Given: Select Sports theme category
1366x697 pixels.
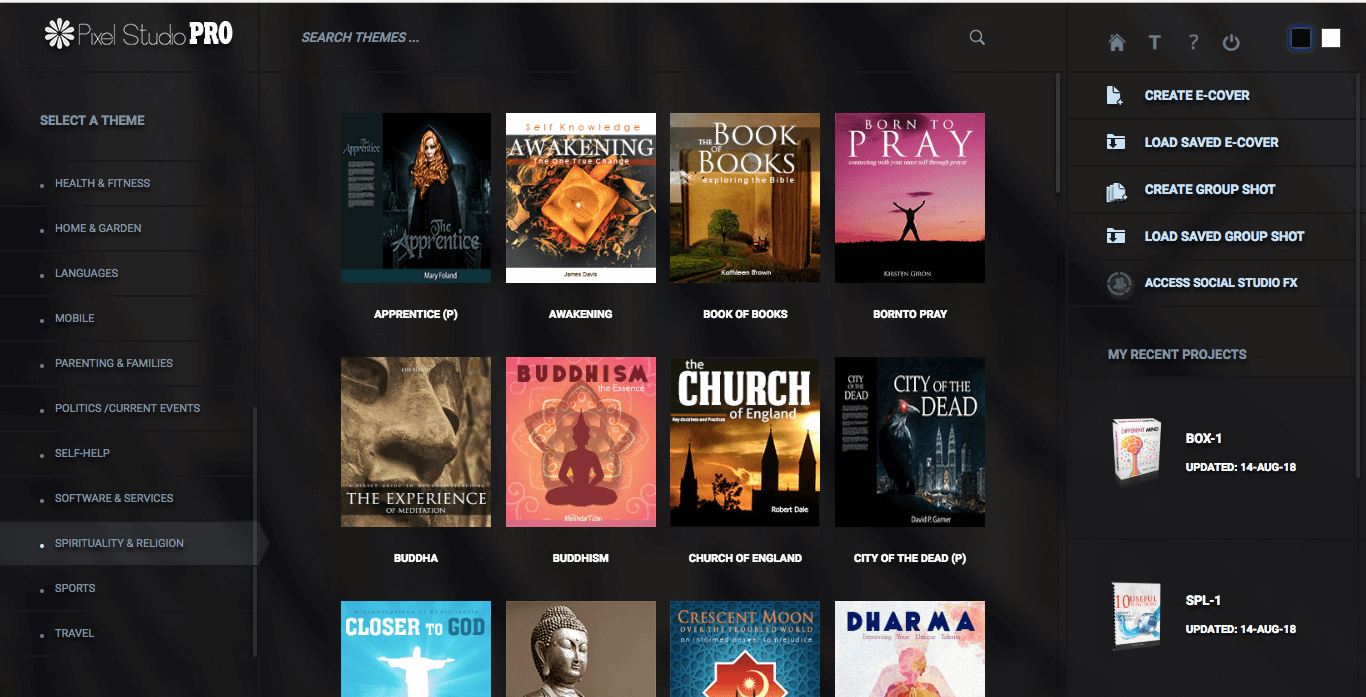Looking at the screenshot, I should (75, 588).
